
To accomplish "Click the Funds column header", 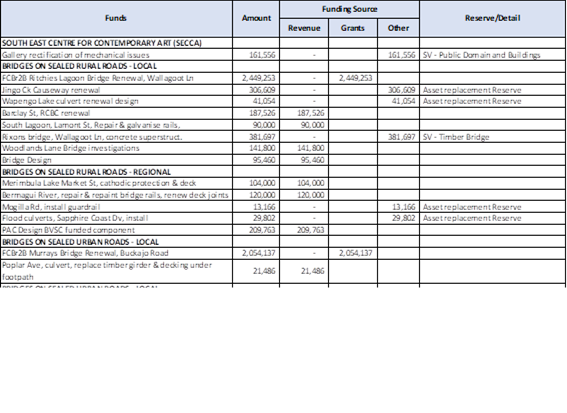I will click(x=116, y=18).
